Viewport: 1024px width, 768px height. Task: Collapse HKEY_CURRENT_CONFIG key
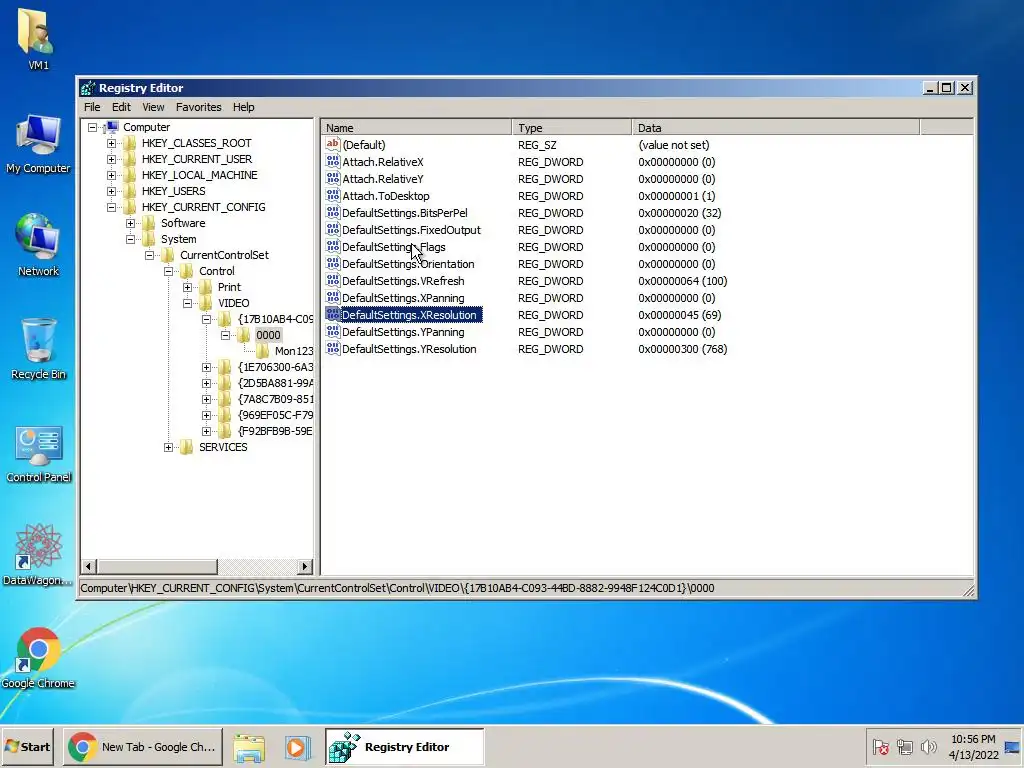point(112,207)
